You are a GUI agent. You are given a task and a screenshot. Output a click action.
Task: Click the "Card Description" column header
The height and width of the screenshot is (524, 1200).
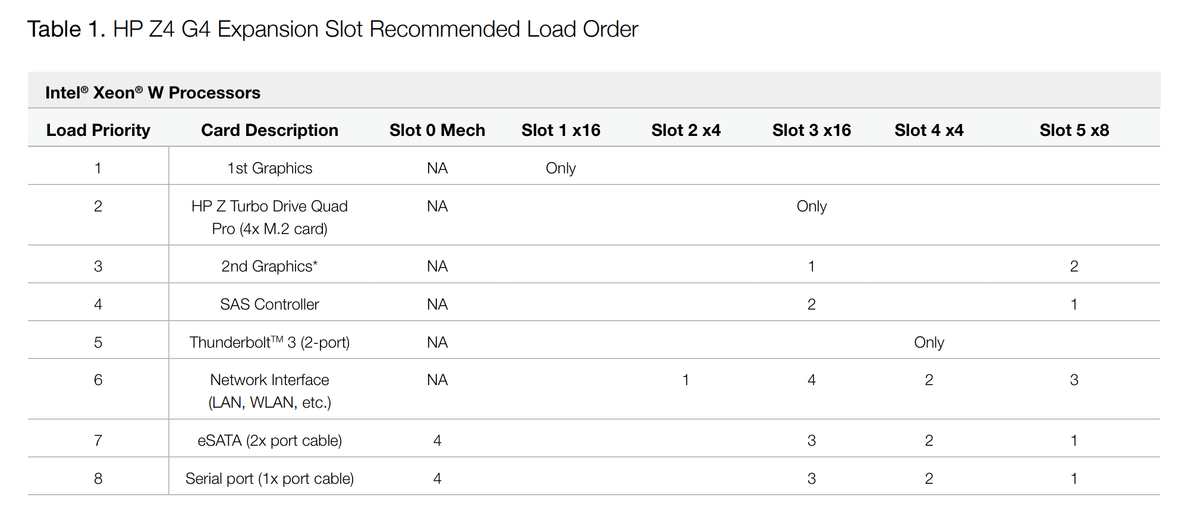pyautogui.click(x=269, y=130)
